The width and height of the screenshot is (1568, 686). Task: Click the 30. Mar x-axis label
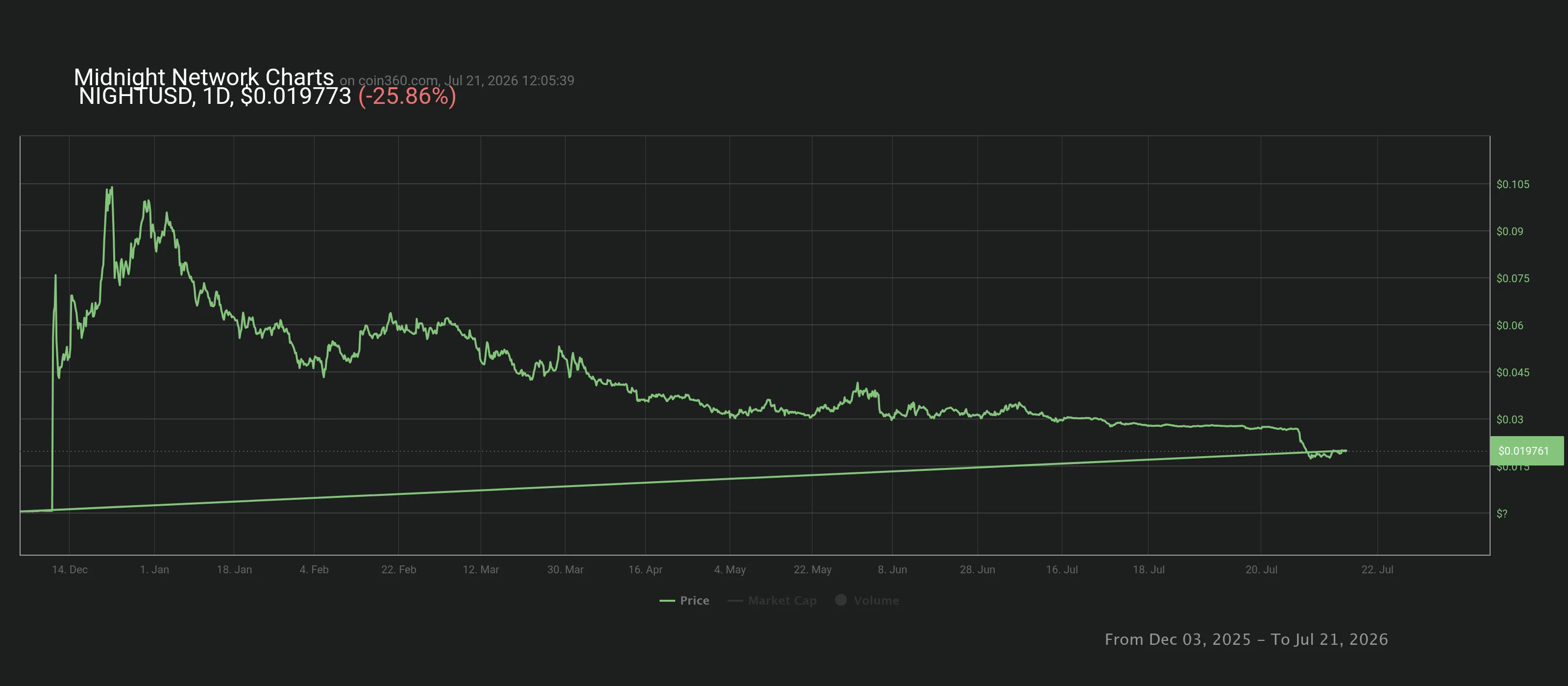(x=565, y=570)
